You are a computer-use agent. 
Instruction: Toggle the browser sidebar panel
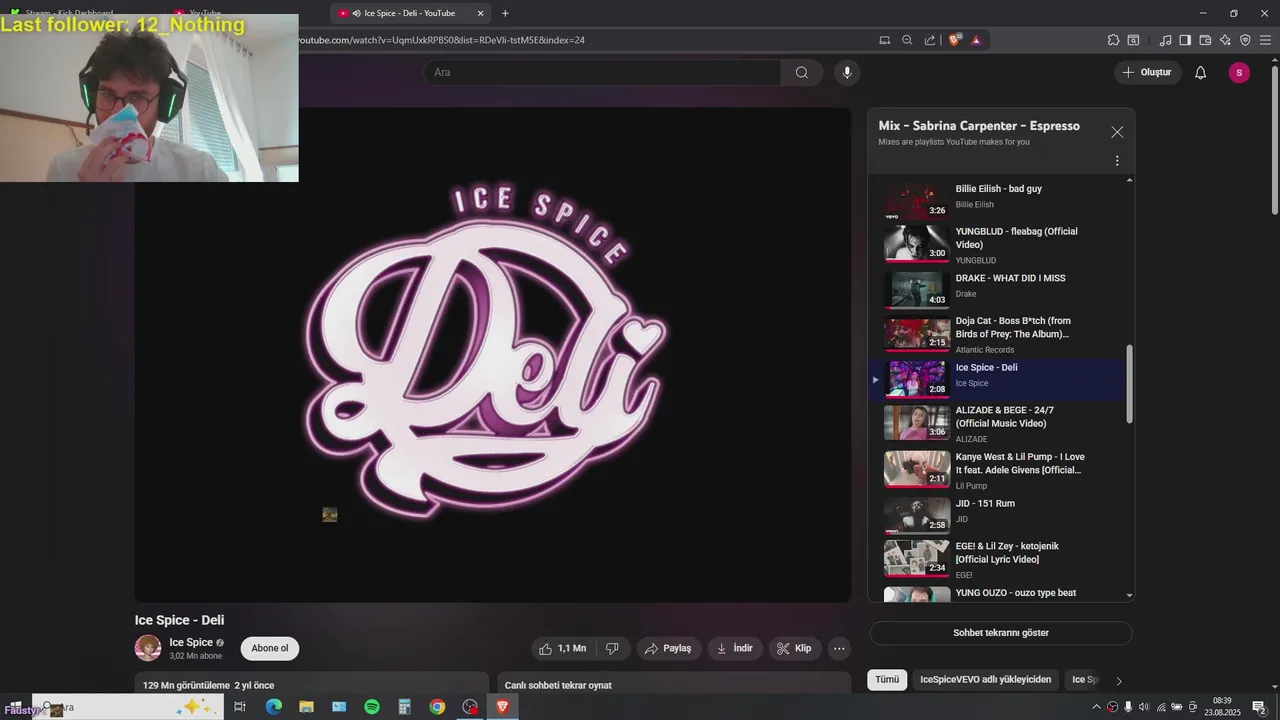pyautogui.click(x=1185, y=40)
